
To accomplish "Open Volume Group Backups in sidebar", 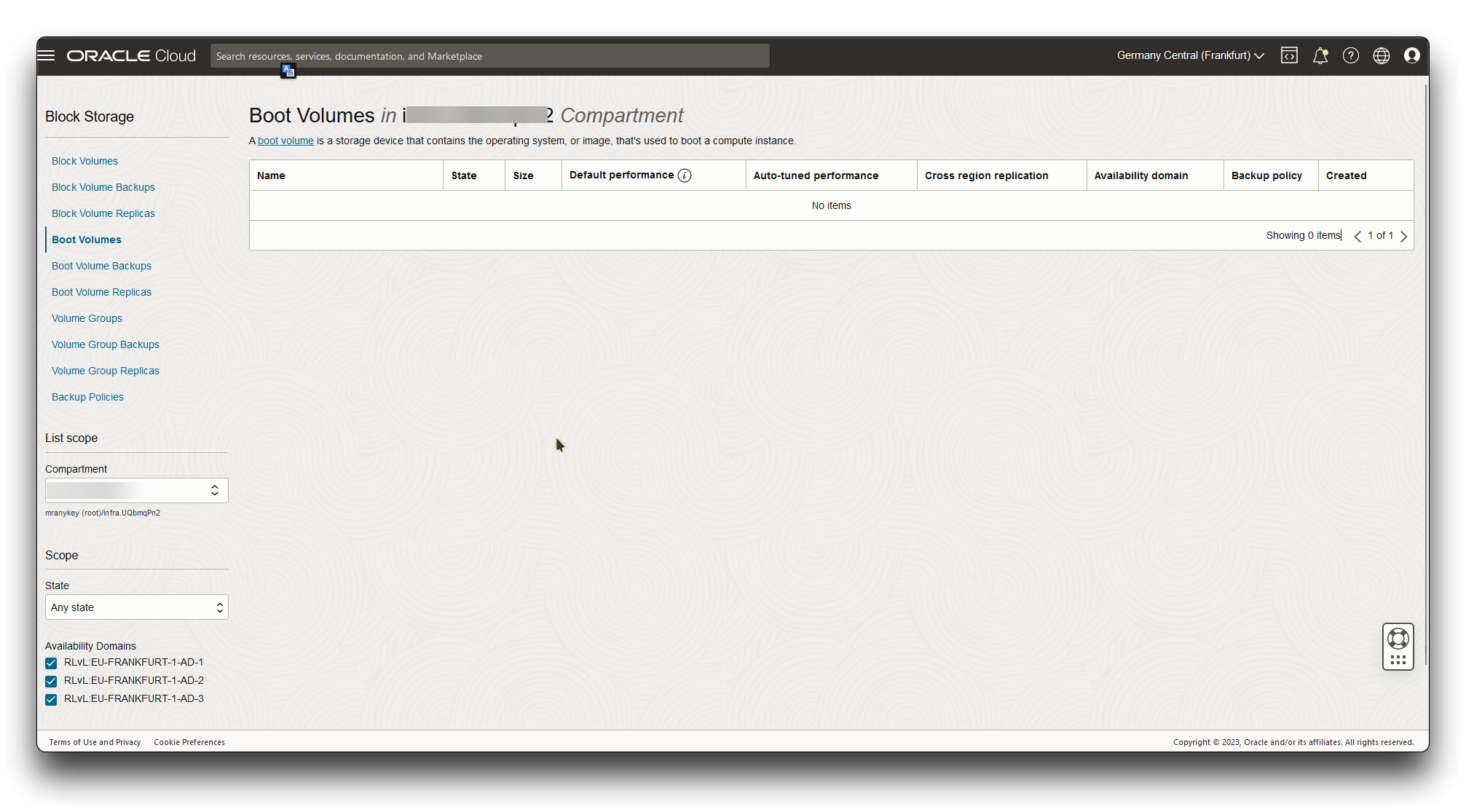I will click(x=106, y=344).
